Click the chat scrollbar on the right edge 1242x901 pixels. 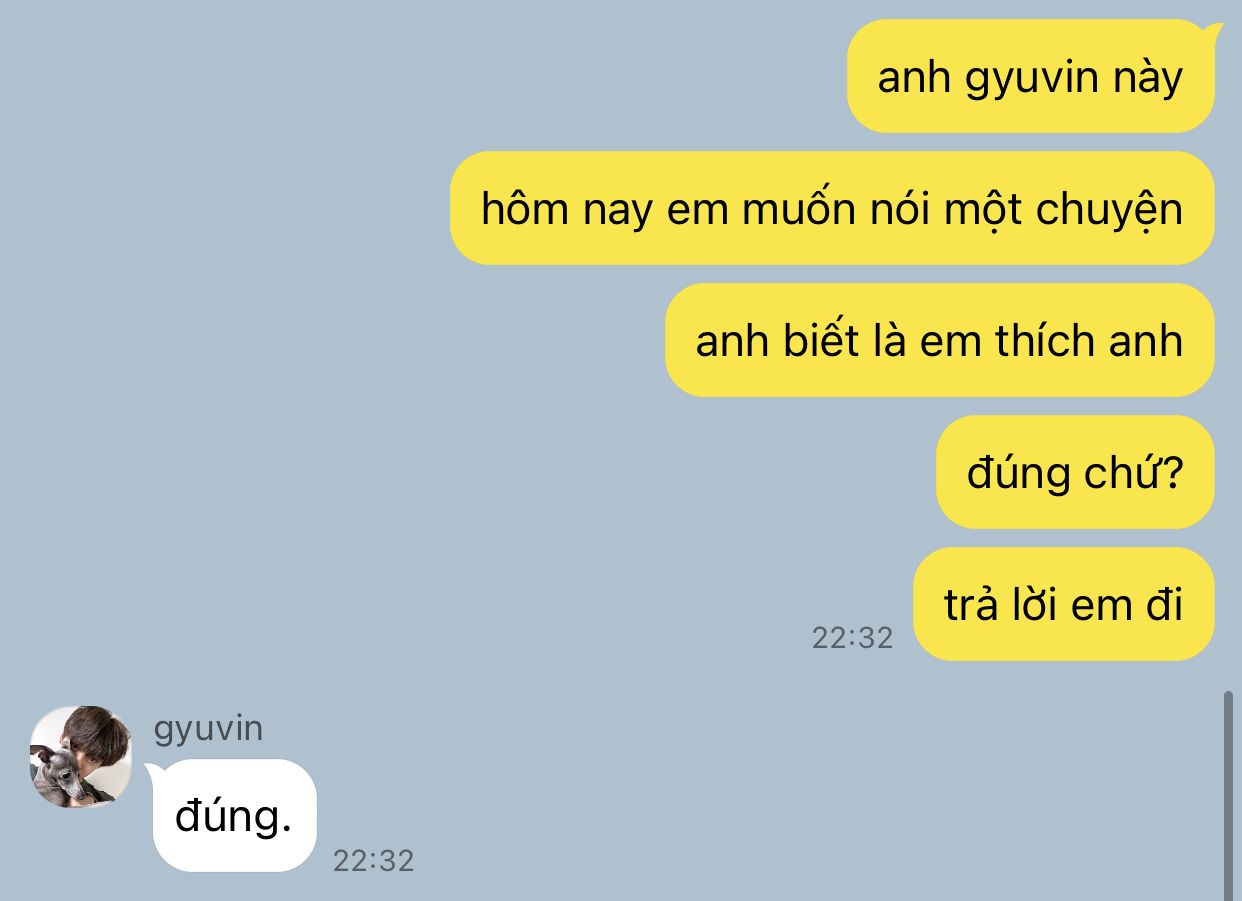tap(1228, 795)
